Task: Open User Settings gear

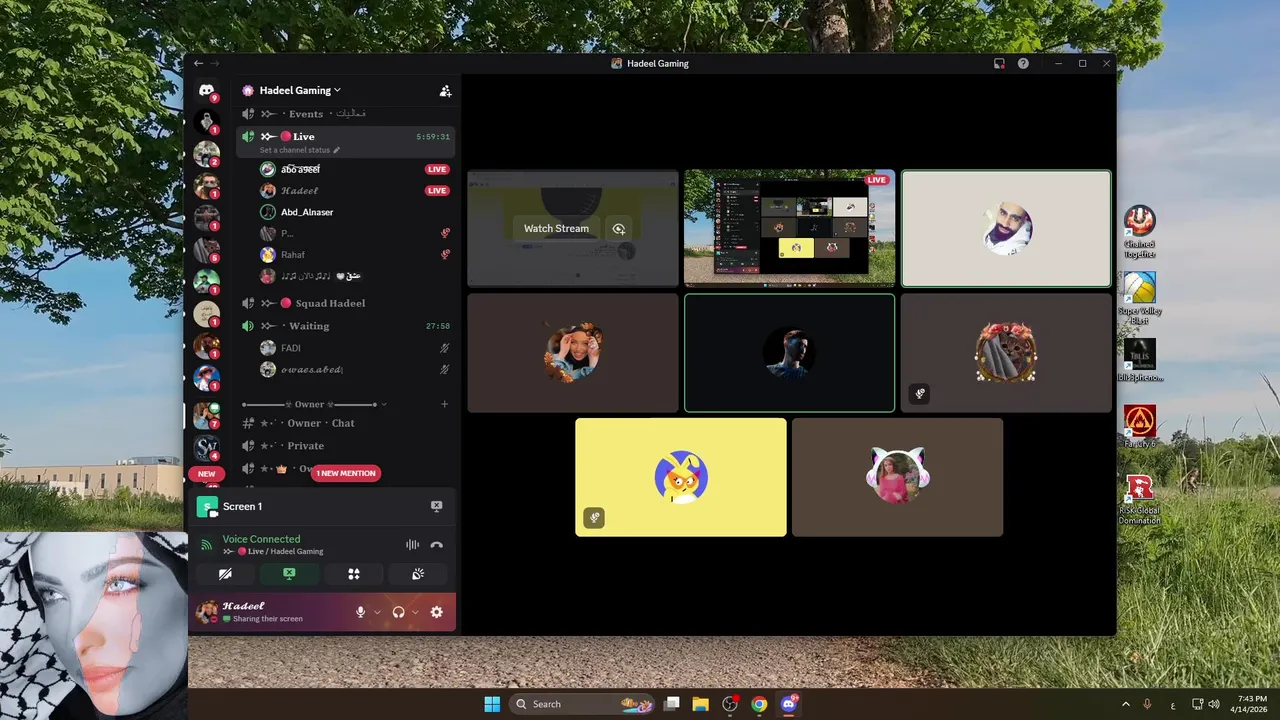Action: tap(436, 612)
